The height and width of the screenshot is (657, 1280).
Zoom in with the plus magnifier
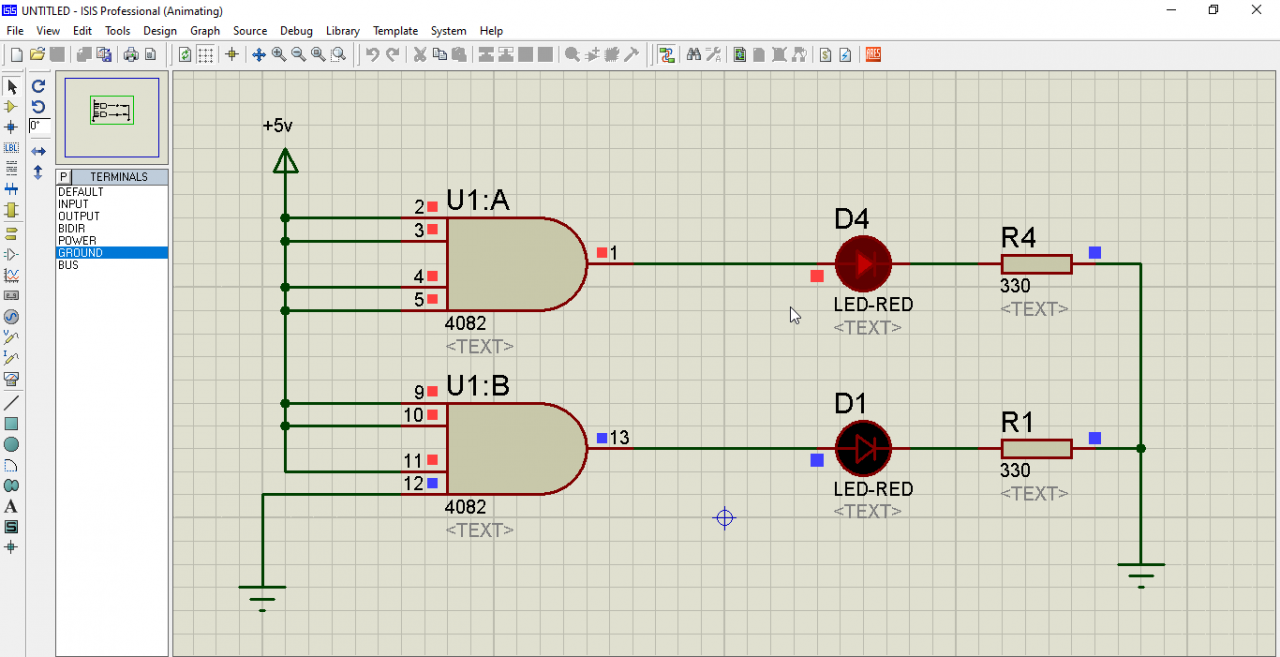tap(279, 54)
